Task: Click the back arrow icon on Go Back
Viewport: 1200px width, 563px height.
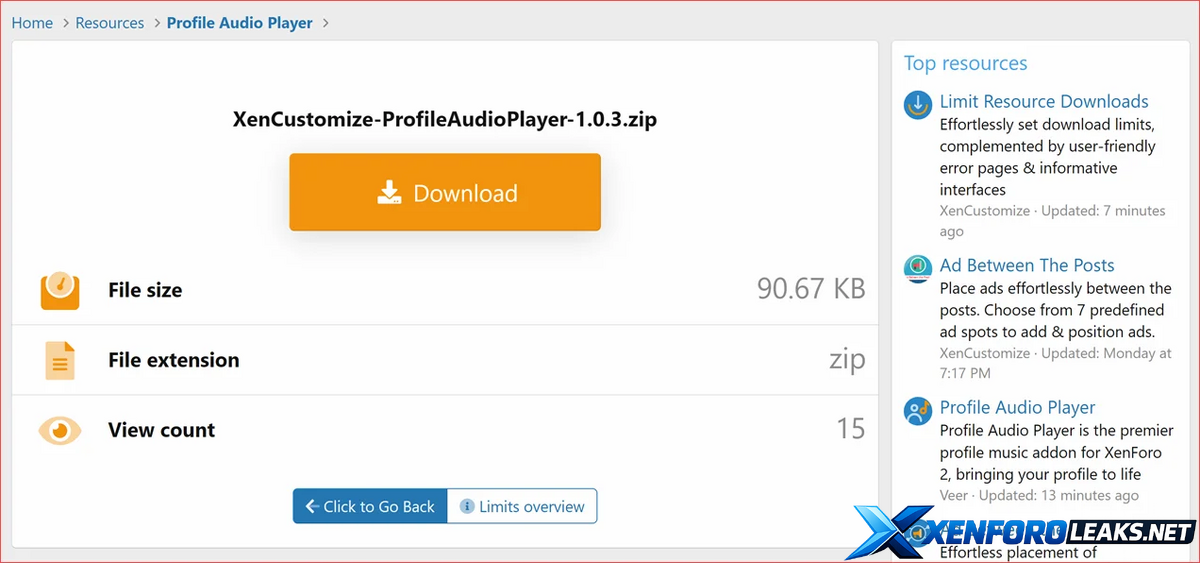Action: pos(312,507)
